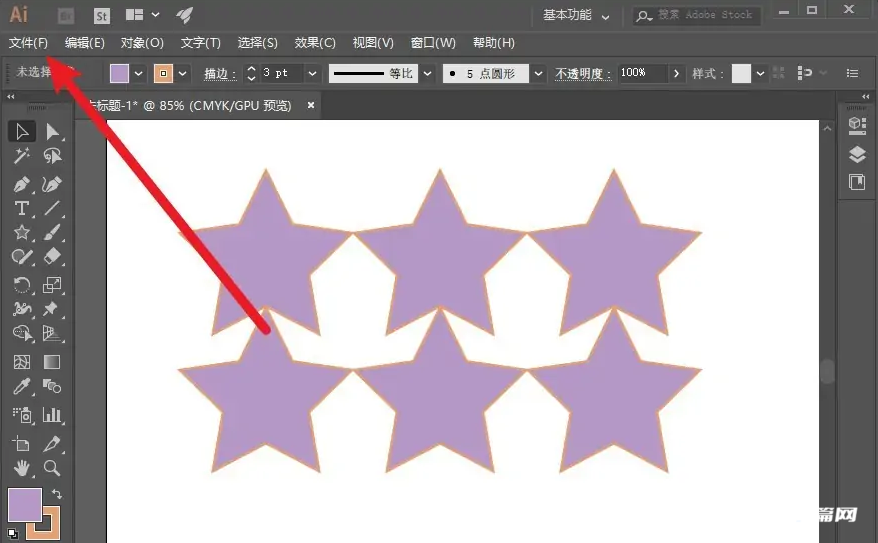Screen dimensions: 878x543
Task: Open the Stock (St) launcher
Action: tap(101, 16)
